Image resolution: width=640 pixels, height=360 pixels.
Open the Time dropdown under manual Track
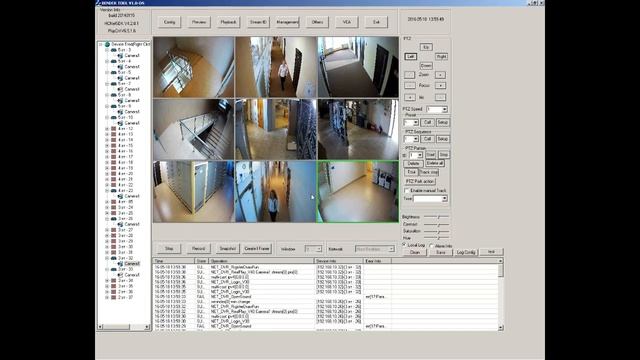coord(444,199)
